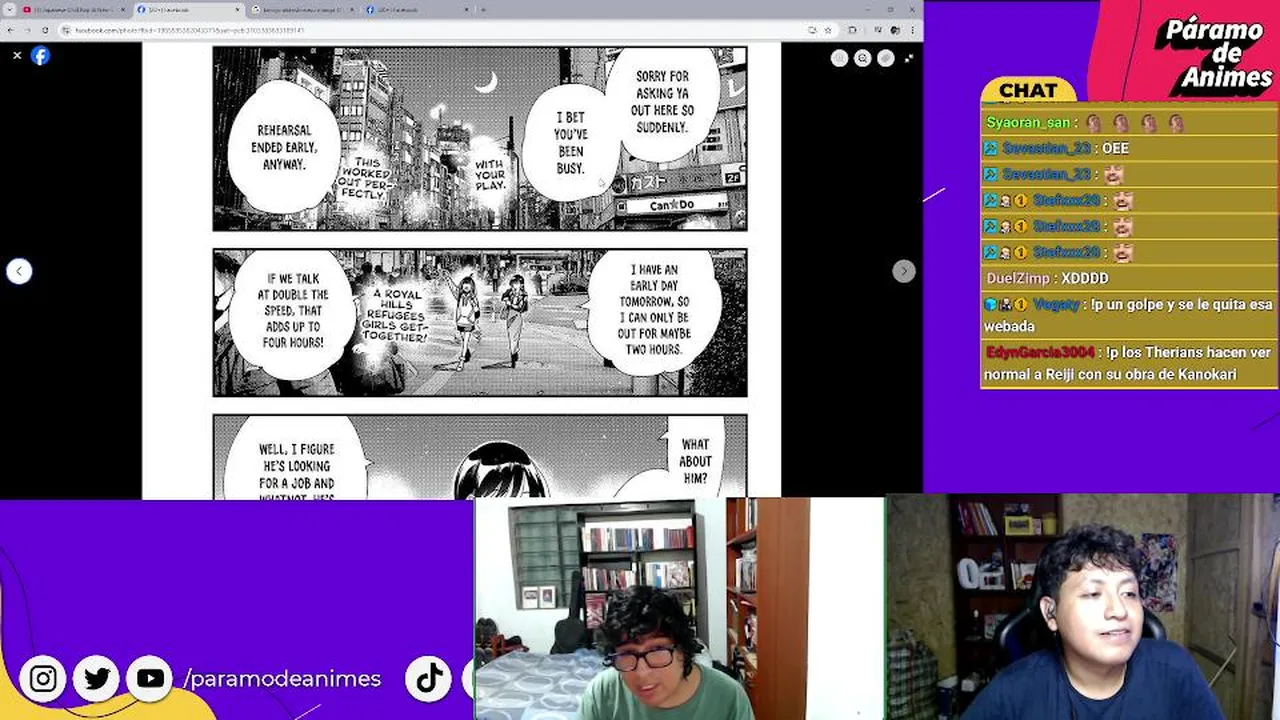The height and width of the screenshot is (720, 1280).
Task: Click the Syaoran_san chat username
Action: pos(1028,123)
